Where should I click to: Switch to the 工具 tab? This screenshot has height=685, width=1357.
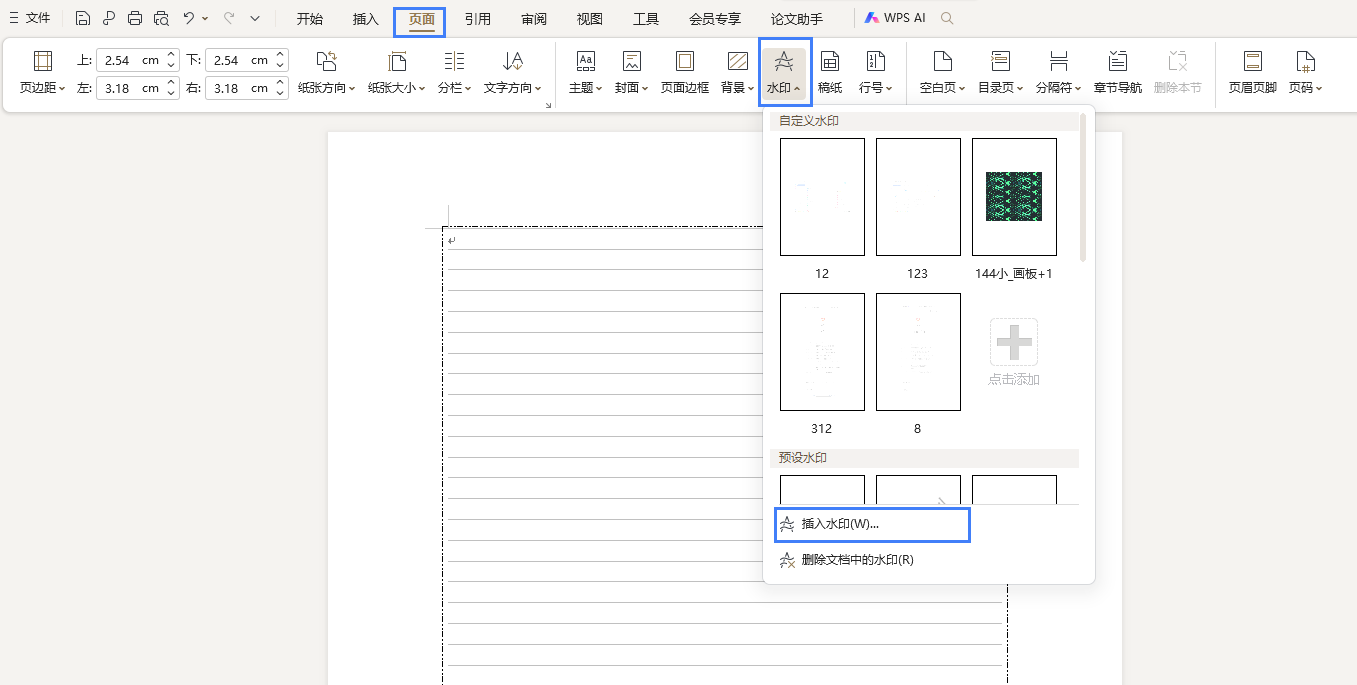(646, 19)
